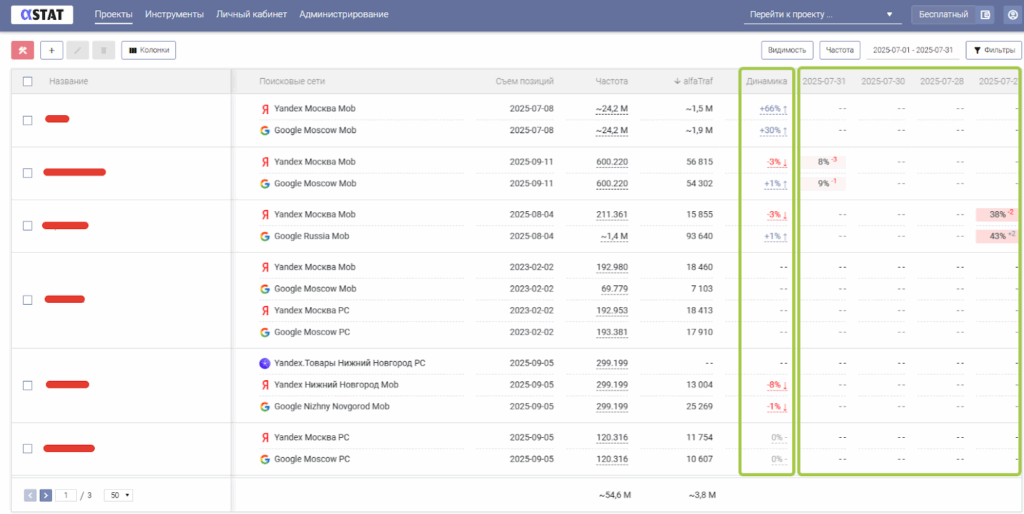This screenshot has height=514, width=1024.
Task: Check the last visible project row checkbox
Action: click(x=28, y=448)
